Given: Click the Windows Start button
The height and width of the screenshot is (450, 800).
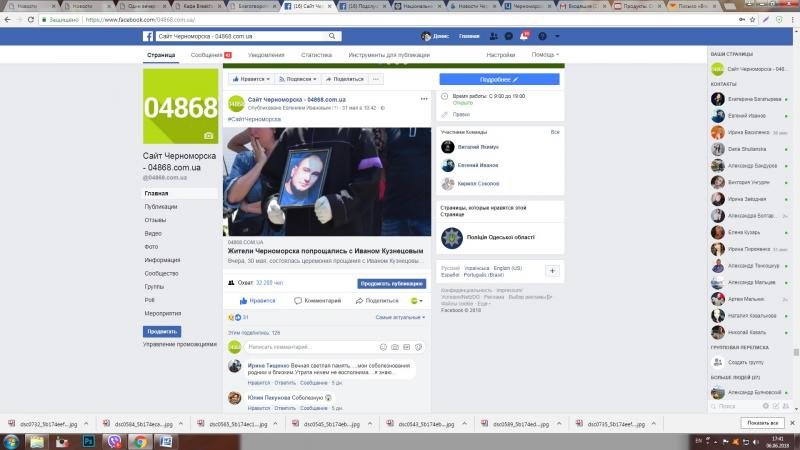Looking at the screenshot, I should point(11,441).
